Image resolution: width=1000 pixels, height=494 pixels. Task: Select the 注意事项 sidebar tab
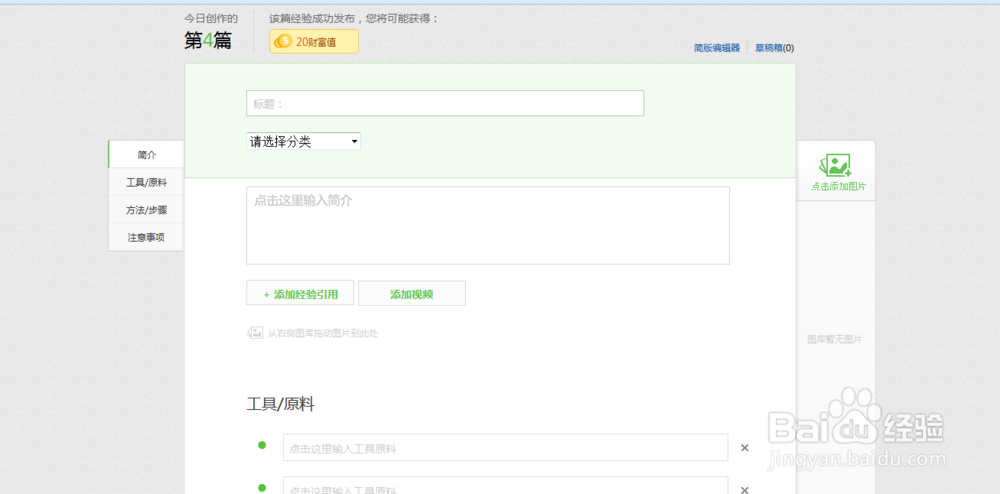[x=147, y=237]
